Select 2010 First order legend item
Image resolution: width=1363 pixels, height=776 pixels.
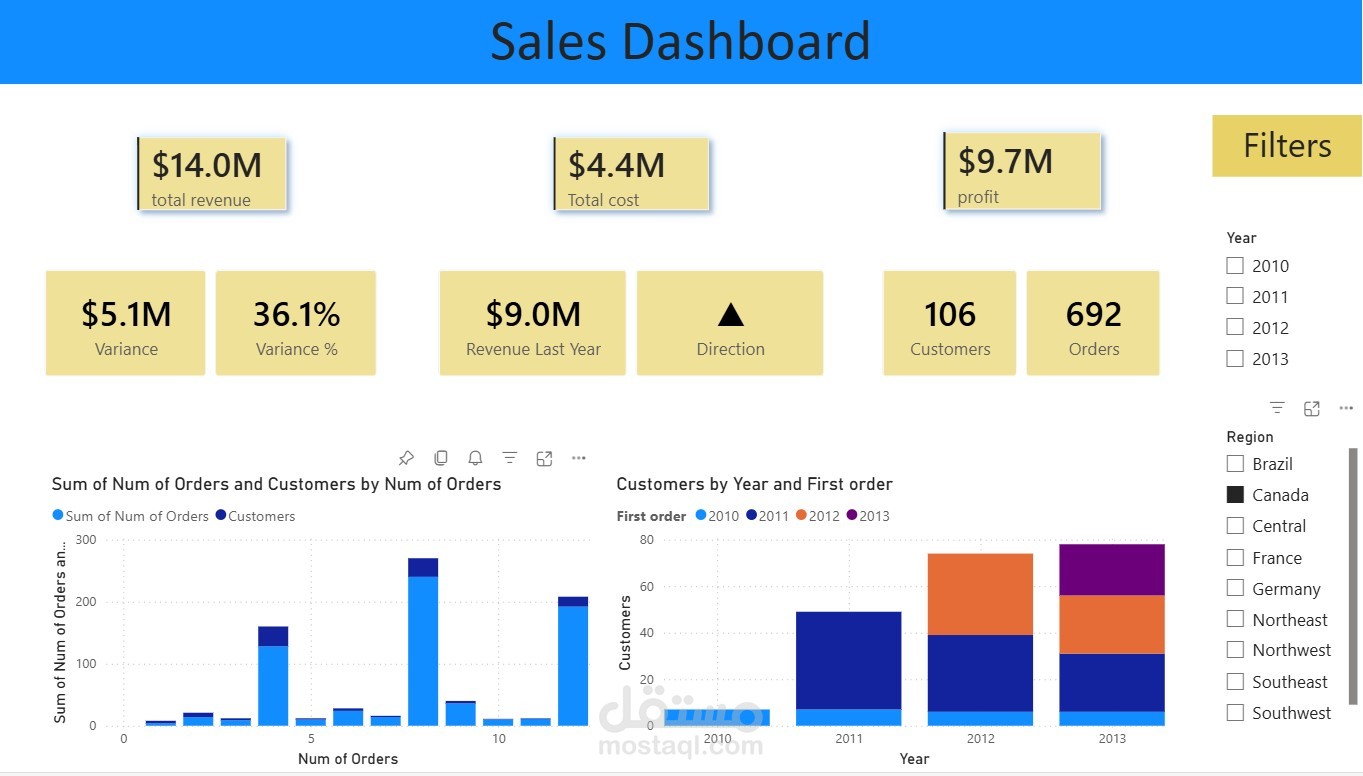tap(717, 516)
